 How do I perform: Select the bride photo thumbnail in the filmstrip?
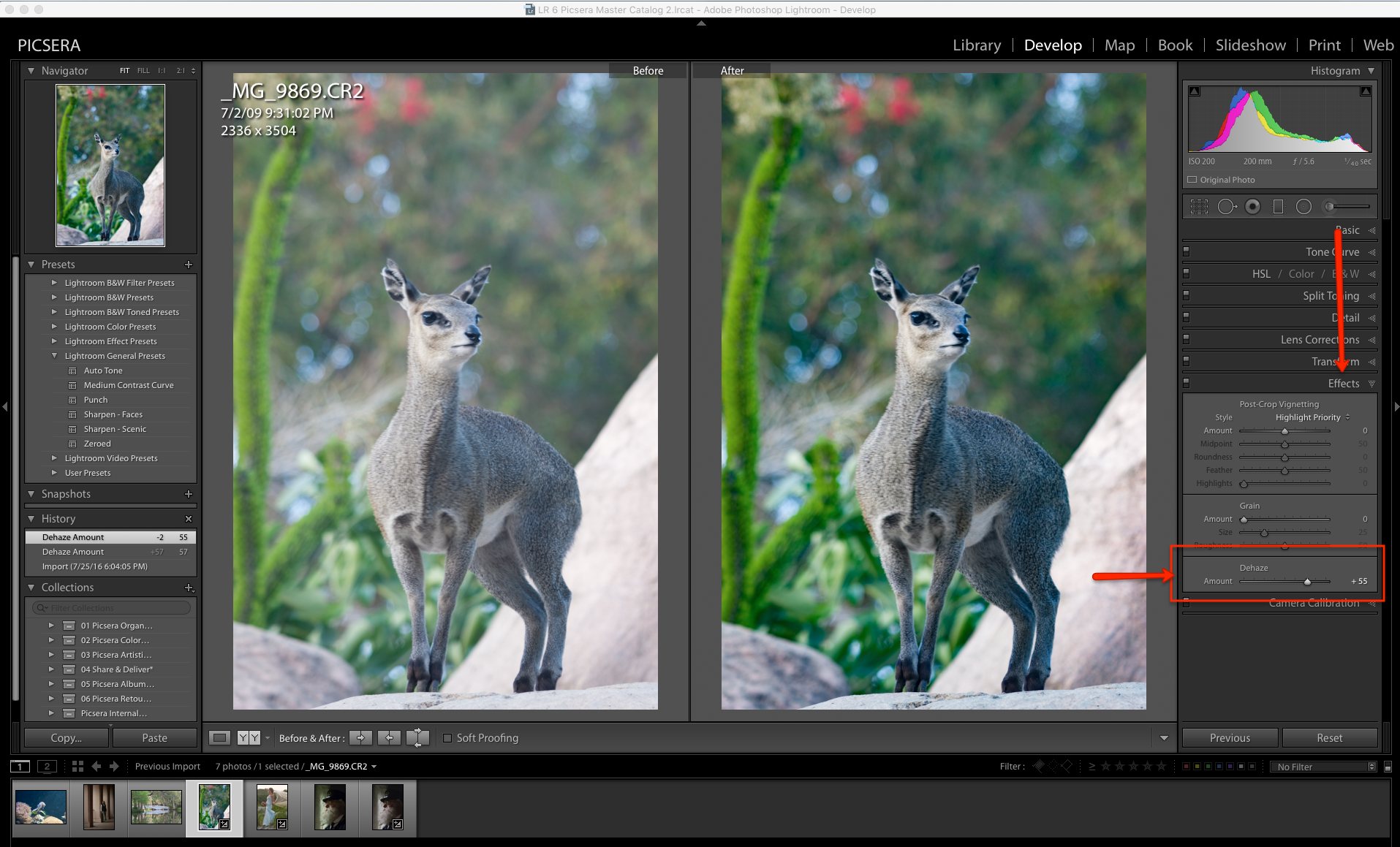[271, 808]
